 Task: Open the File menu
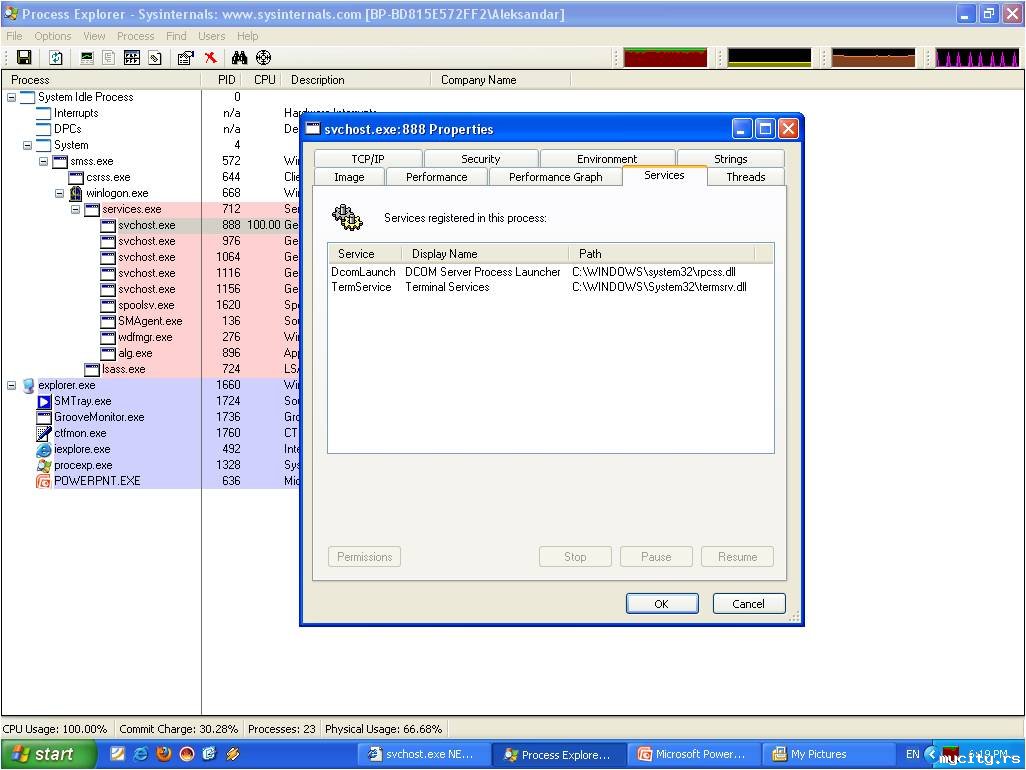click(x=14, y=36)
